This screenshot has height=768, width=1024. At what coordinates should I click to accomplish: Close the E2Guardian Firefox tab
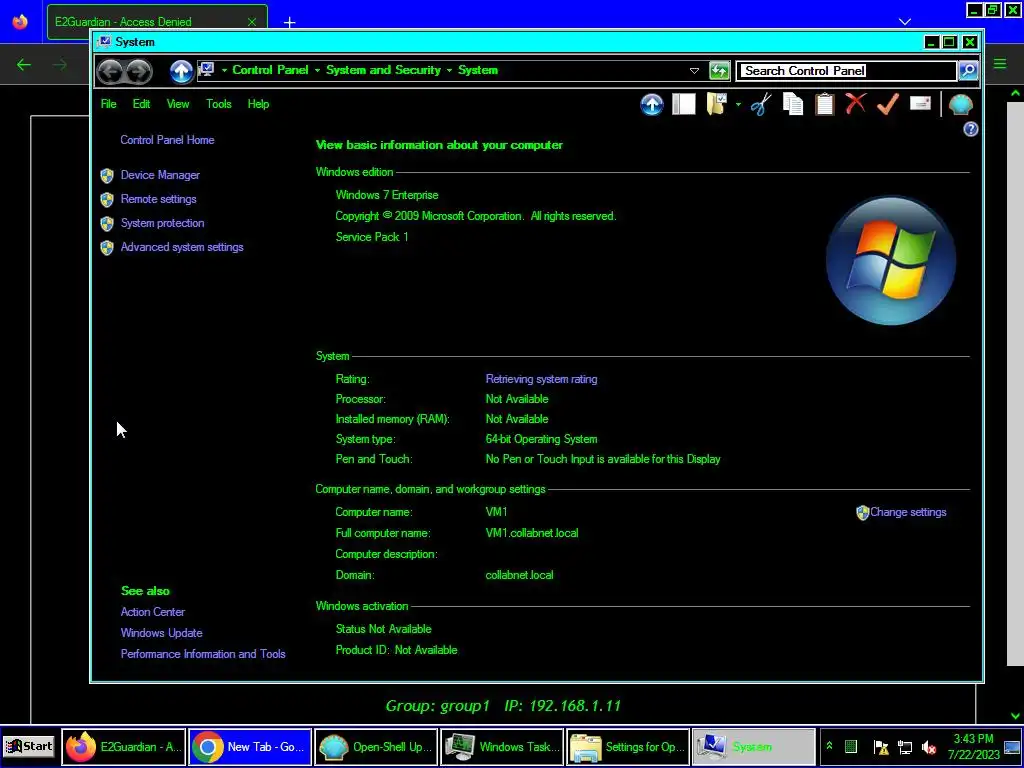tap(252, 22)
